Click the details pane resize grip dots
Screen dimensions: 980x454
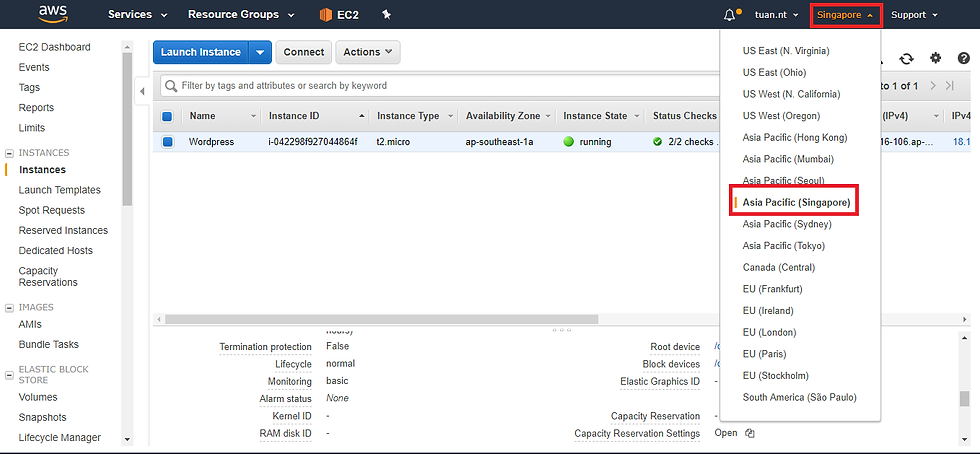[561, 329]
